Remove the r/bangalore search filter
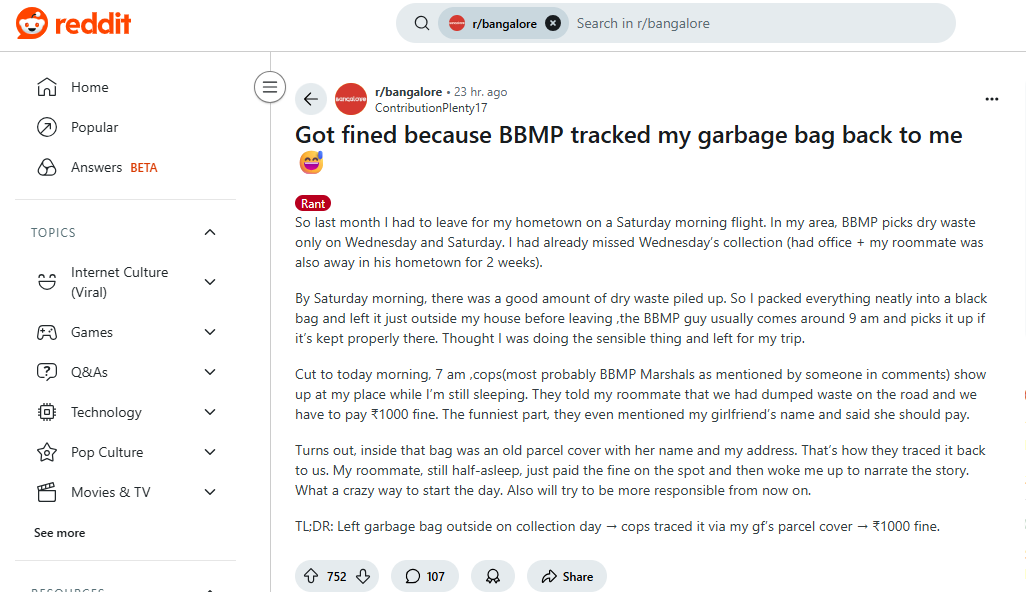 [x=553, y=23]
